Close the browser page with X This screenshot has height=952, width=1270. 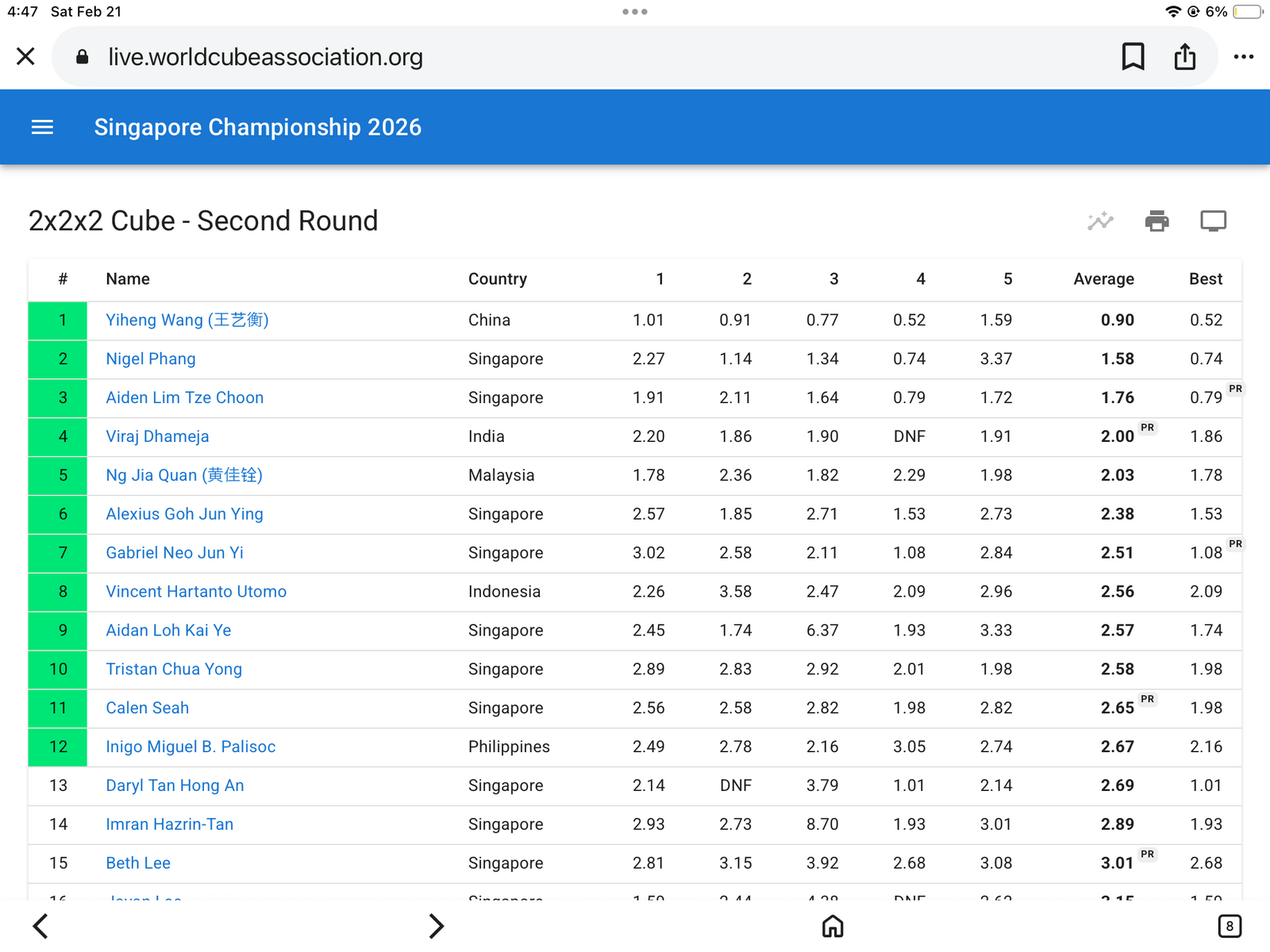25,56
